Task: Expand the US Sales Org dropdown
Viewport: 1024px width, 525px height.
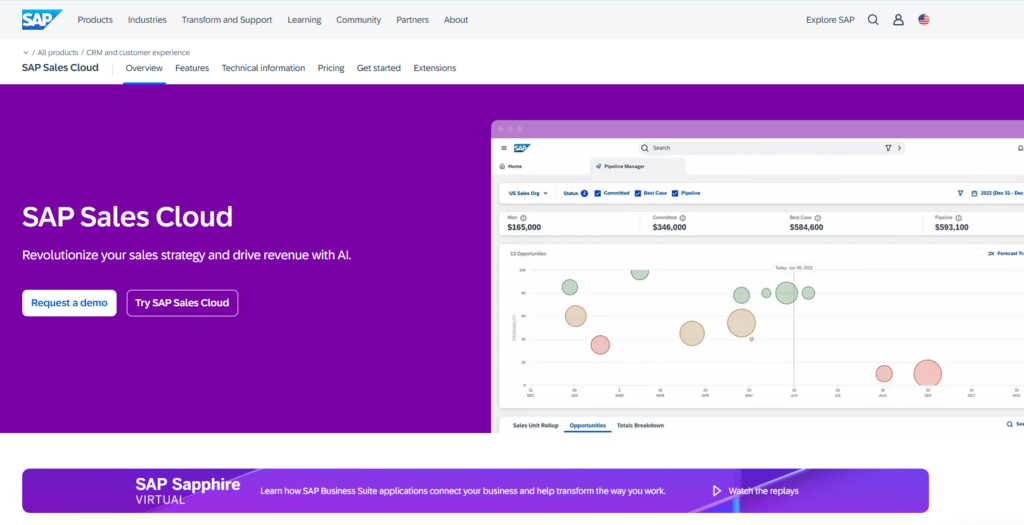Action: point(528,193)
